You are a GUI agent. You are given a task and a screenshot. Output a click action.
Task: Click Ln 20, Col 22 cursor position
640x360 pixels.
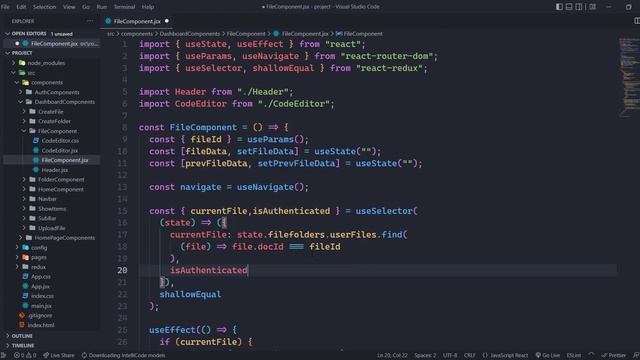click(x=392, y=355)
